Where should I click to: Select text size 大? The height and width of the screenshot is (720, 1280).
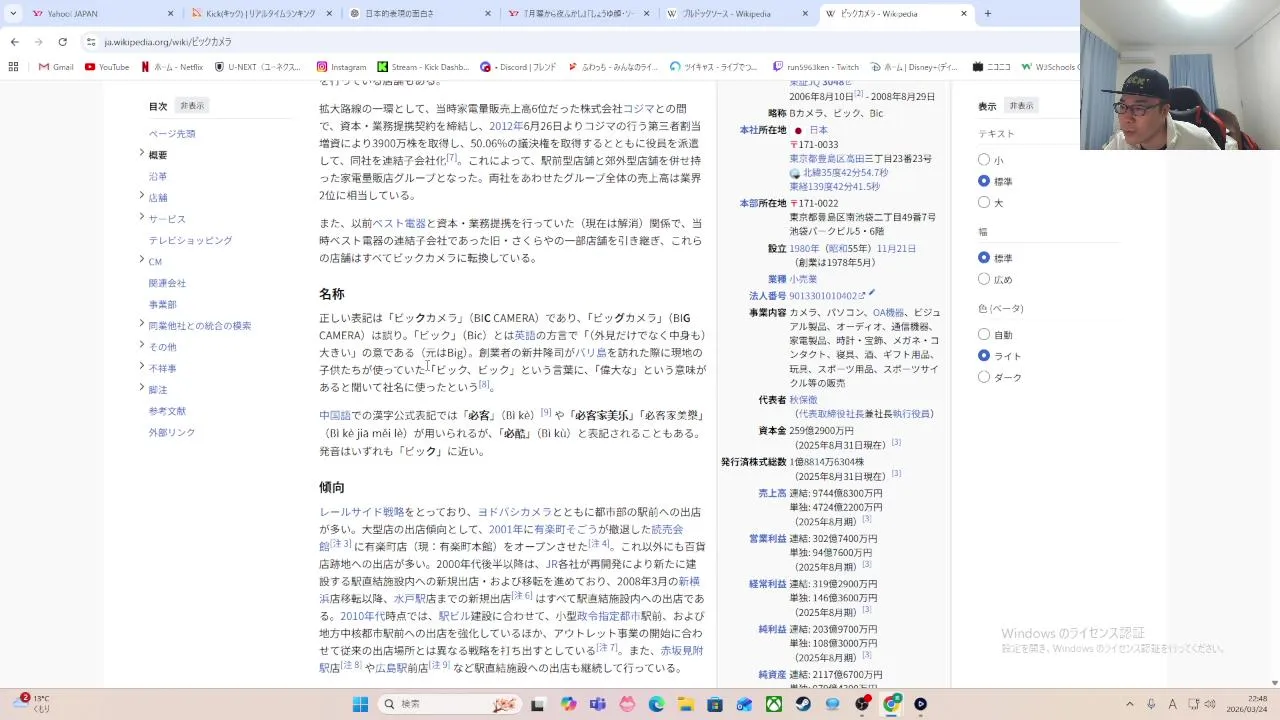tap(984, 202)
